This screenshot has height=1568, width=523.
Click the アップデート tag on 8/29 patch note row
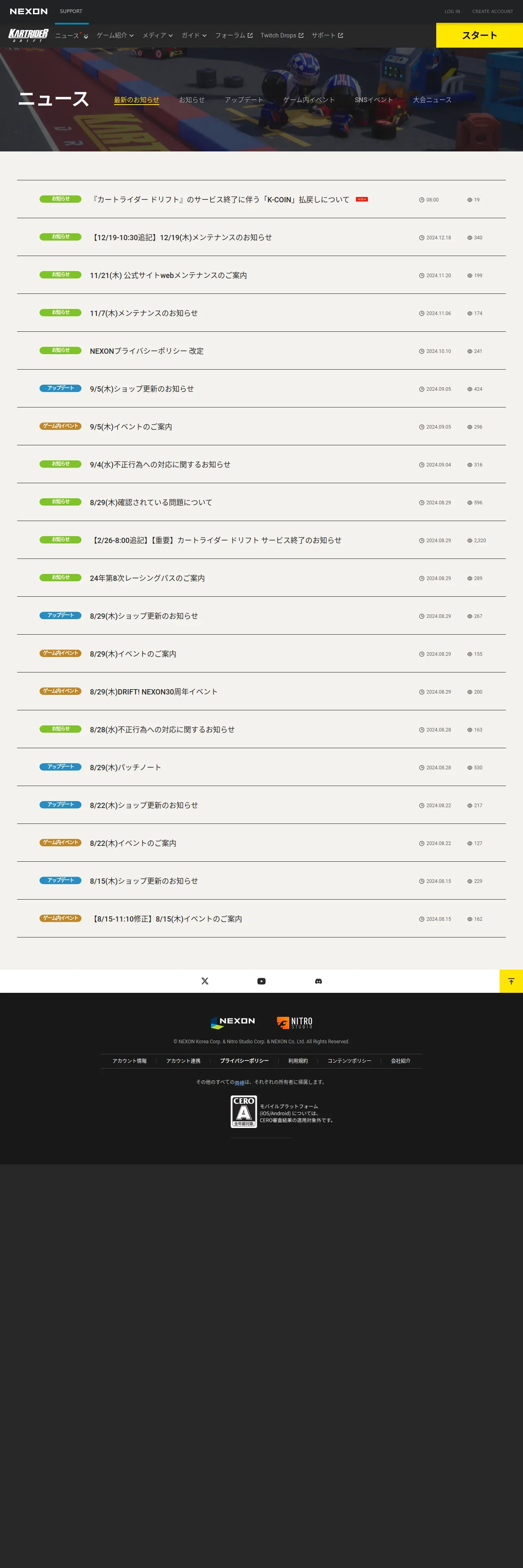[x=60, y=766]
